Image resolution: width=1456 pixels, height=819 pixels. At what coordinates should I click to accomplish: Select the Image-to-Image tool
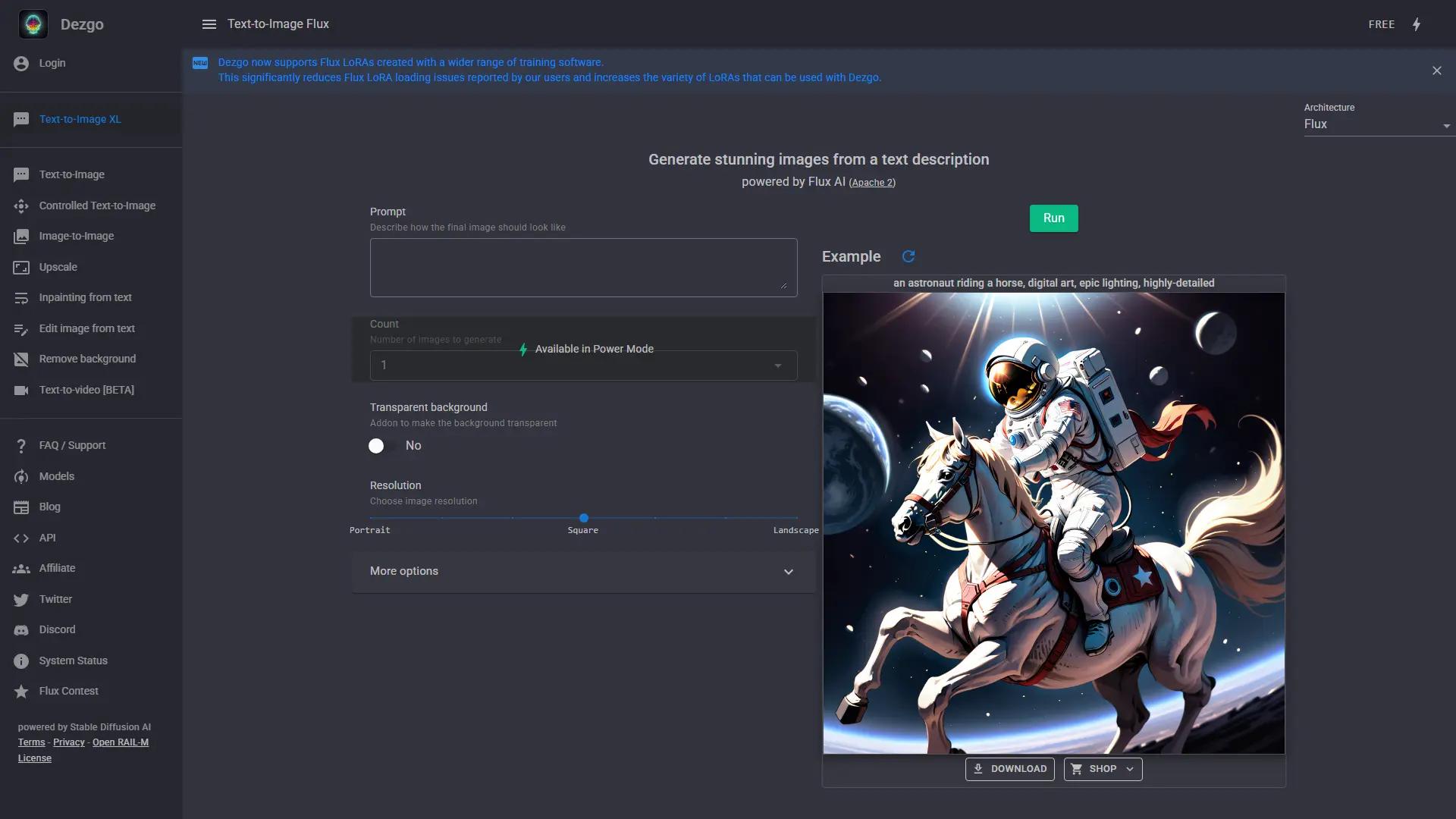pyautogui.click(x=75, y=236)
